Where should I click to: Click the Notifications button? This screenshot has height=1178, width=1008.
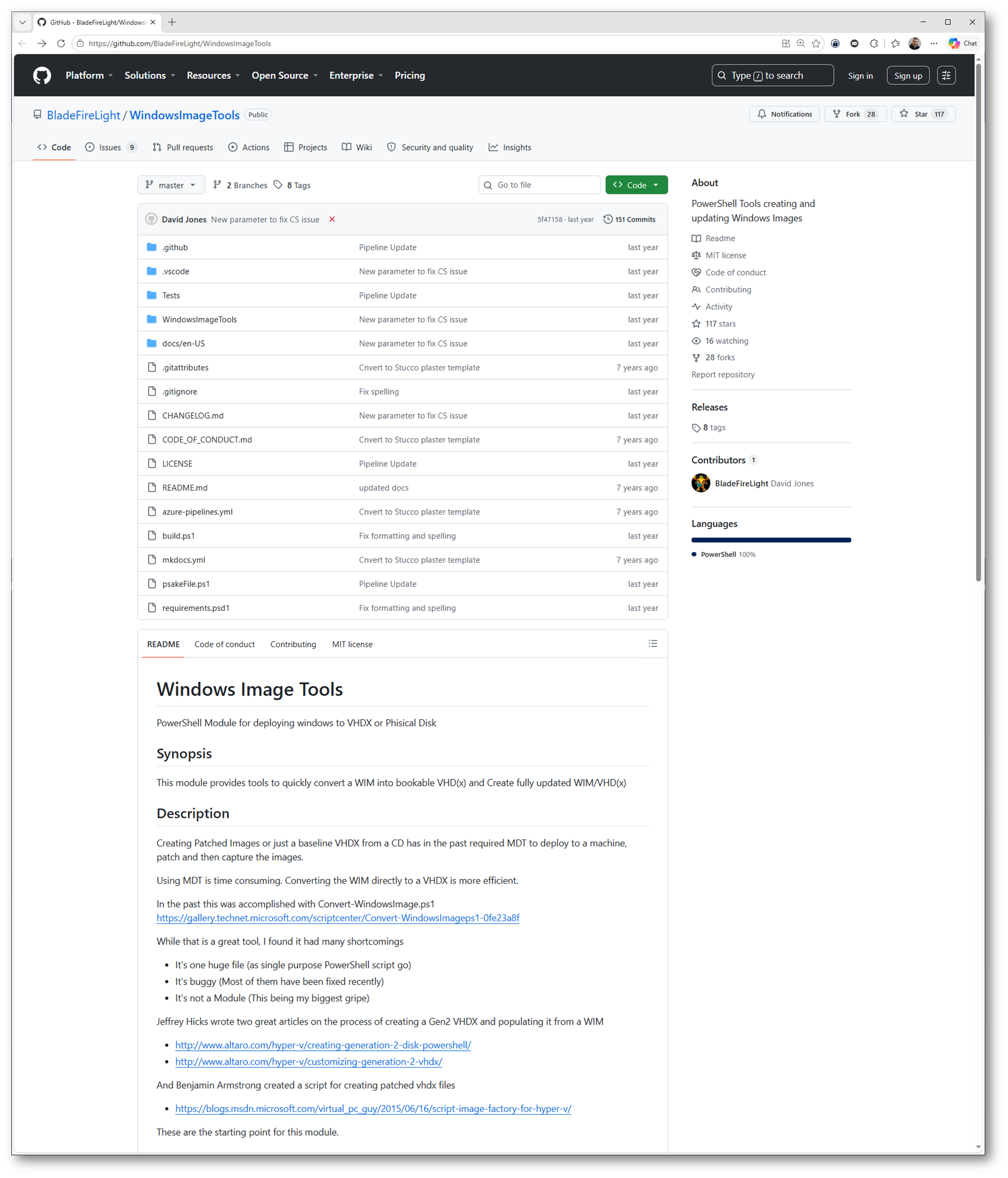[x=784, y=114]
